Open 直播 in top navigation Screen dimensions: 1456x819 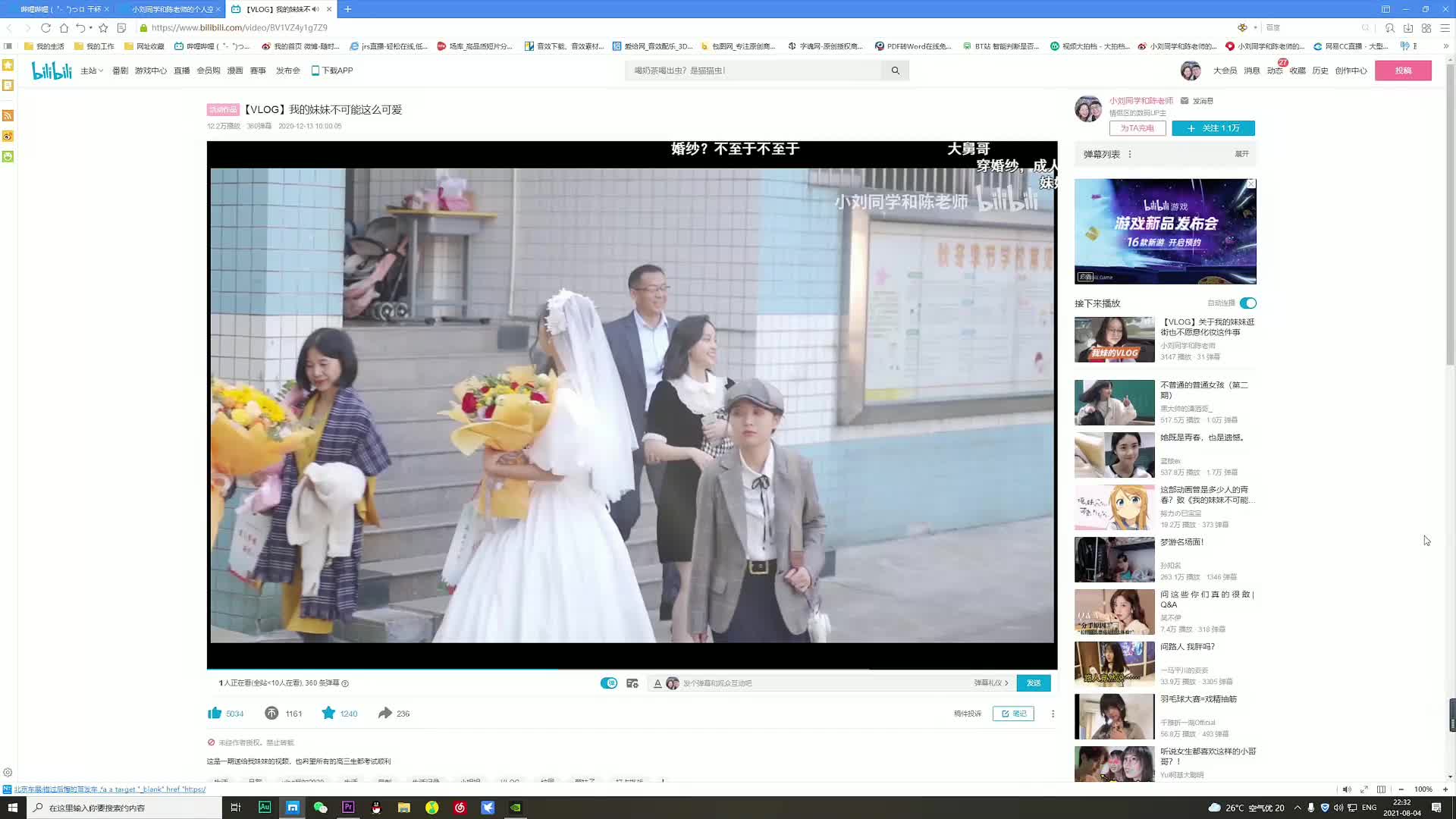click(182, 71)
